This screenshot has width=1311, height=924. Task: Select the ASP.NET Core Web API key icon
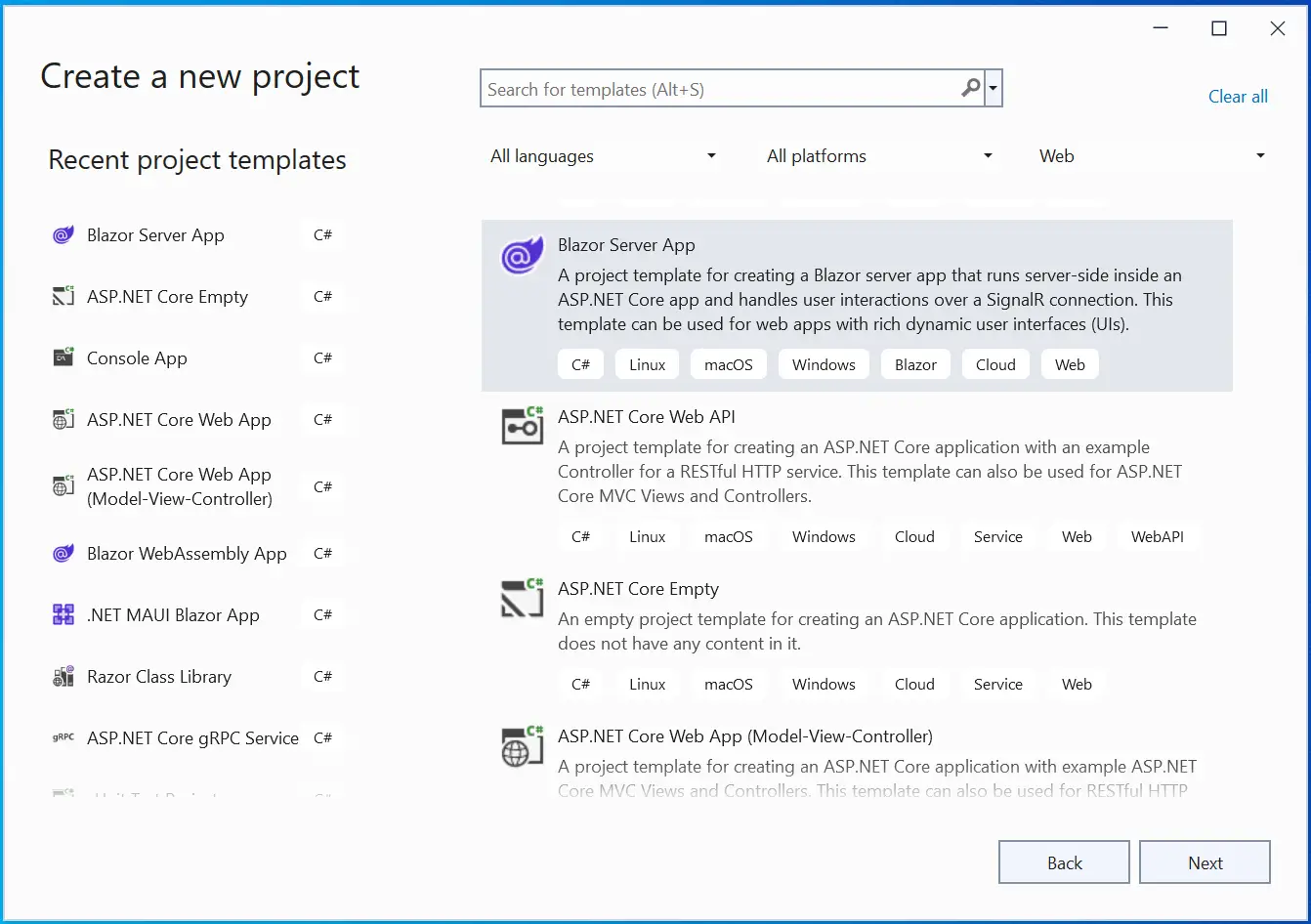[522, 426]
